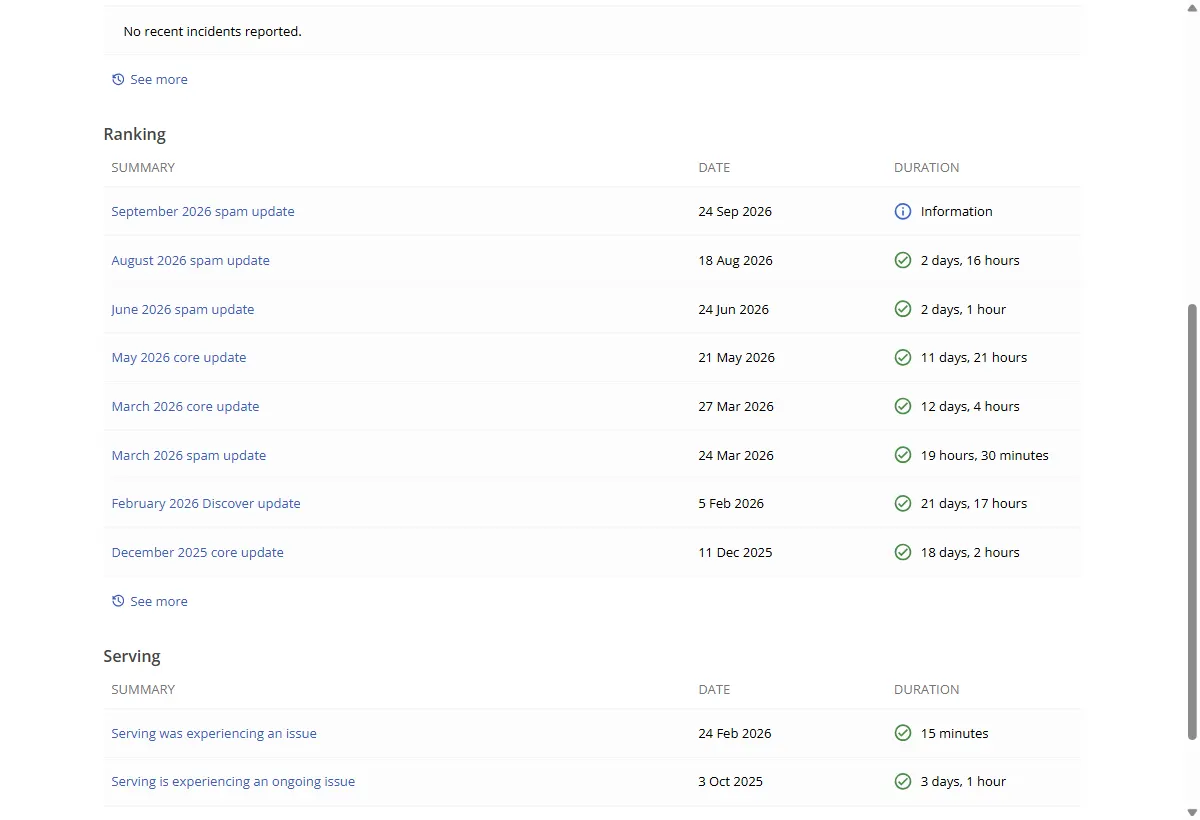Click duration '21 days, 17 hours'
This screenshot has width=1200, height=820.
coord(974,503)
